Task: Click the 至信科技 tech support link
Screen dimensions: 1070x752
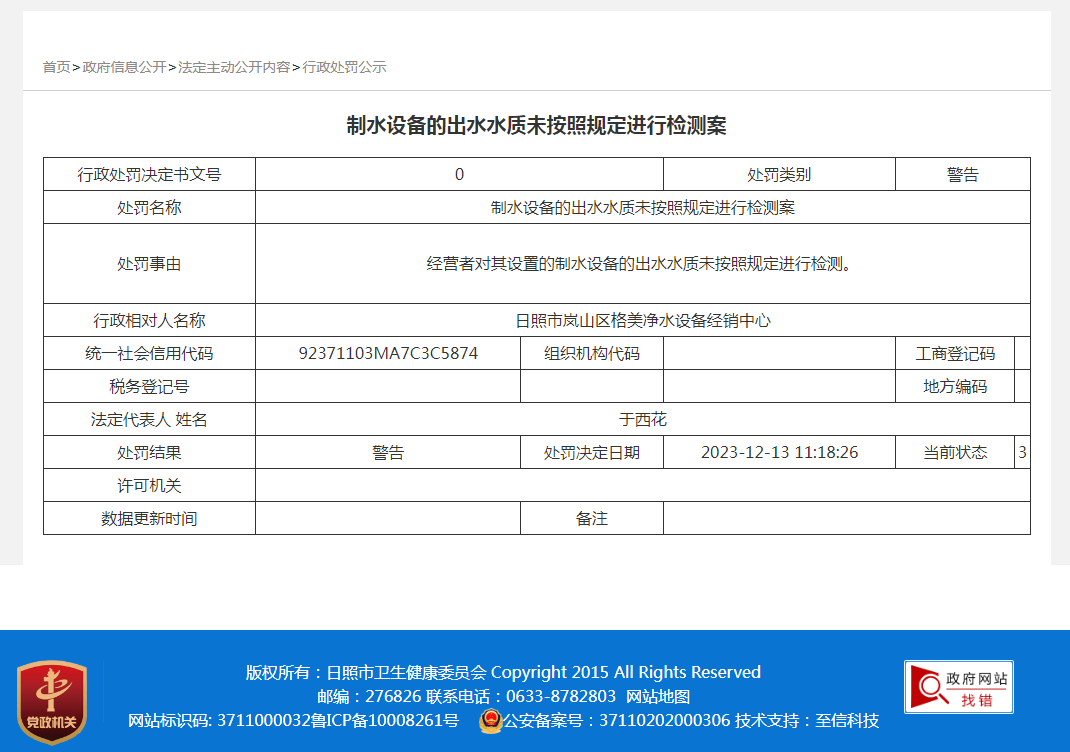Action: click(x=846, y=721)
